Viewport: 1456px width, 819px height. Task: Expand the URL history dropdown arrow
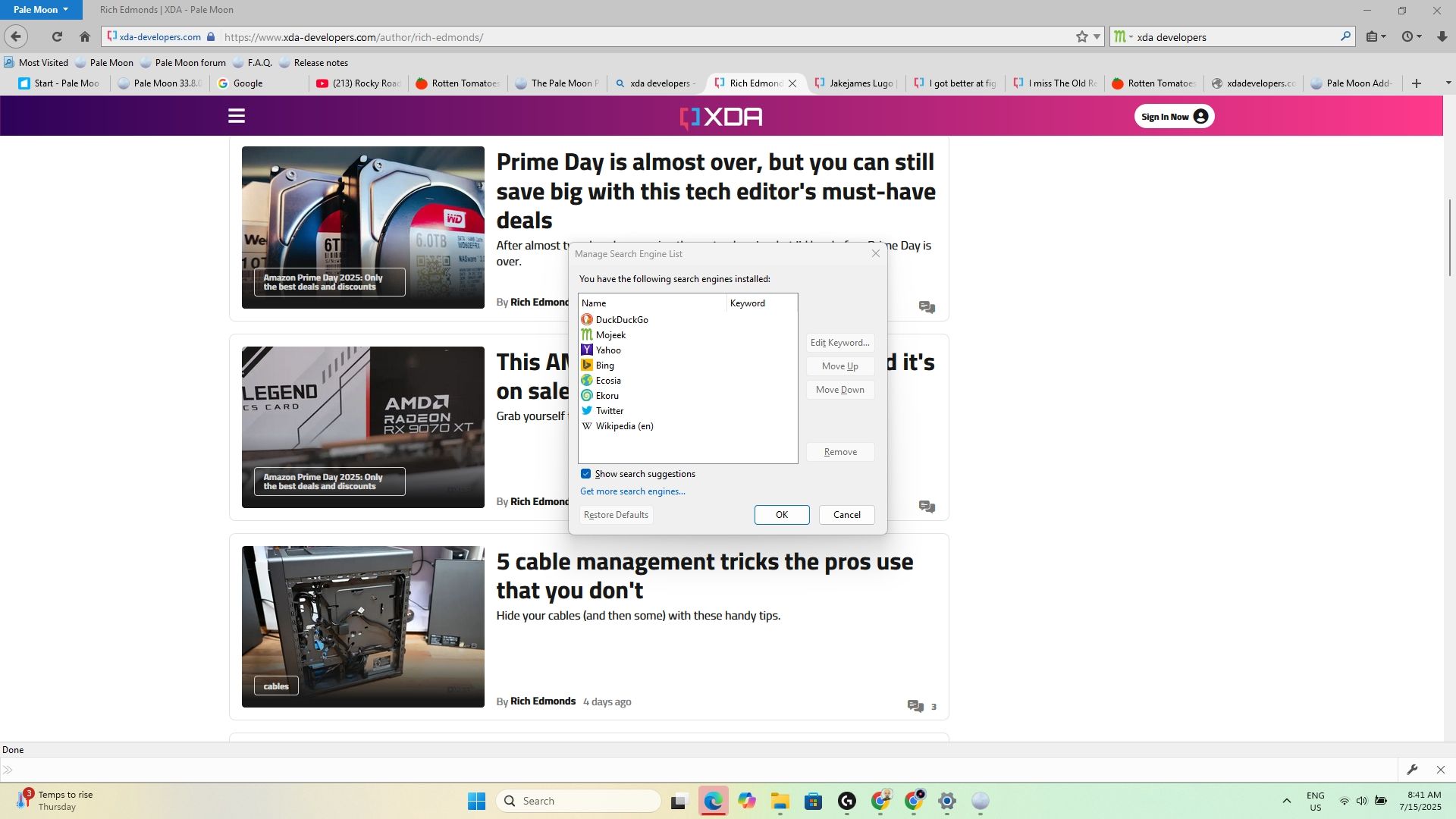[x=1097, y=36]
